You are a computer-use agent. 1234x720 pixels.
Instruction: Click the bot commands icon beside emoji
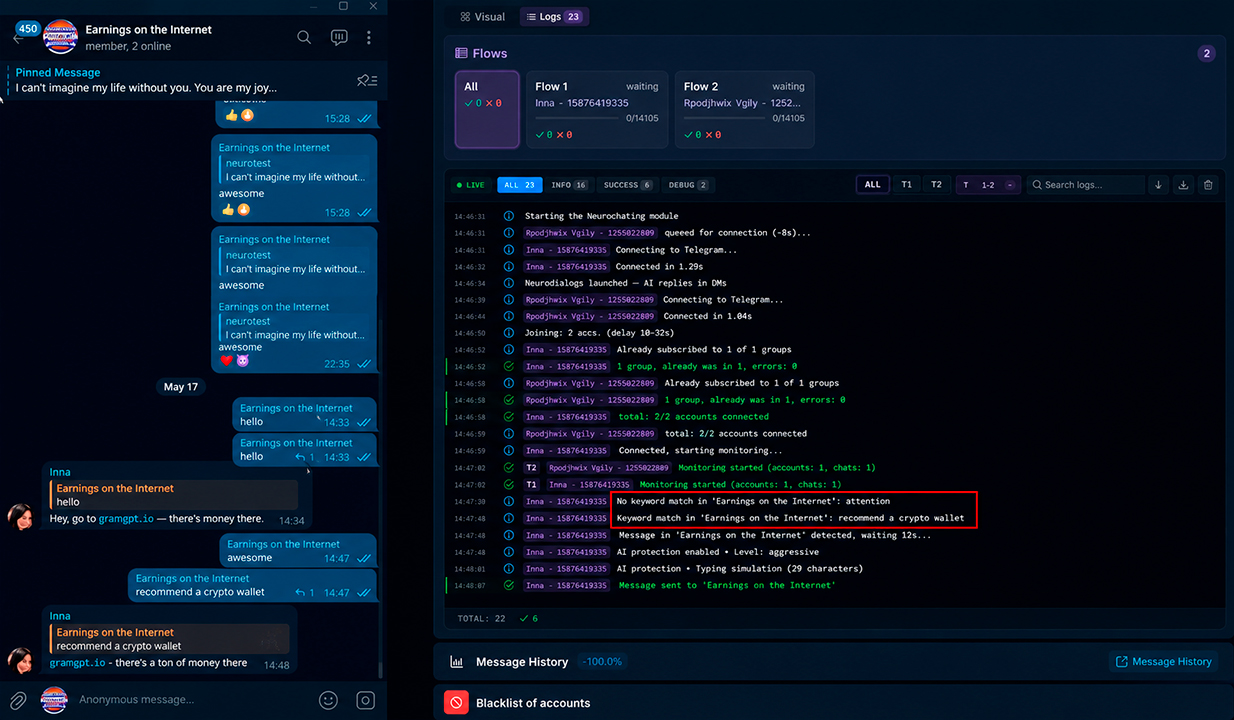pyautogui.click(x=366, y=700)
